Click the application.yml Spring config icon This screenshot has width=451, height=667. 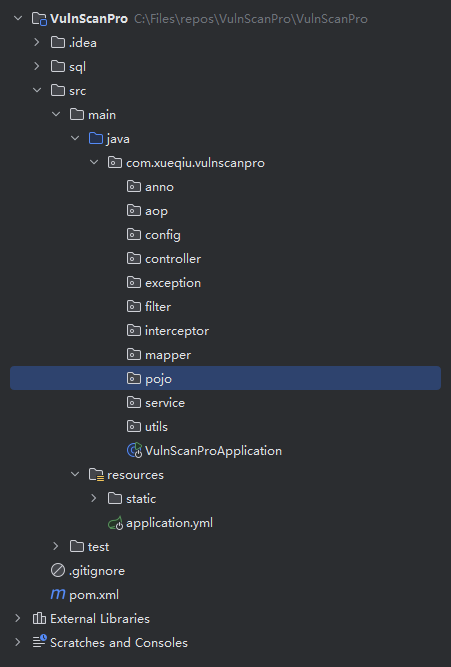(115, 523)
